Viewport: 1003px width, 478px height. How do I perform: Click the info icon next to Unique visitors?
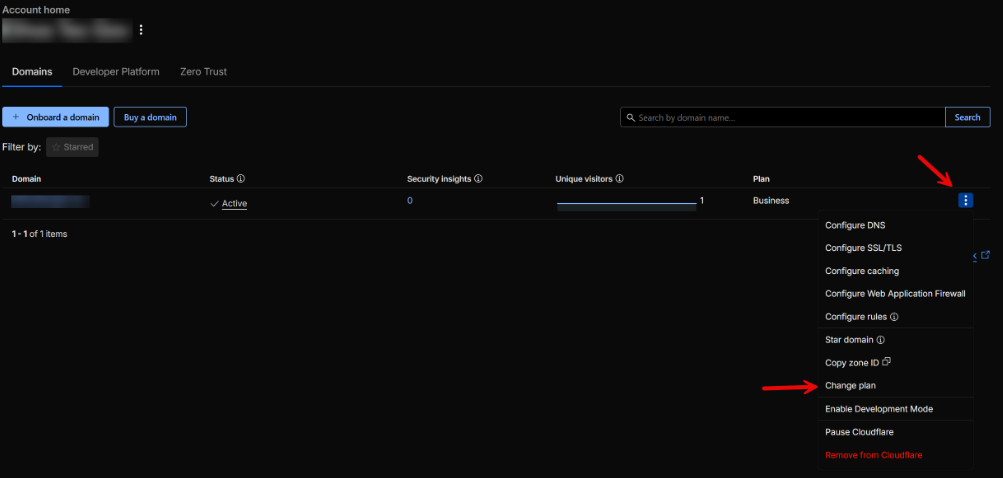pyautogui.click(x=619, y=179)
